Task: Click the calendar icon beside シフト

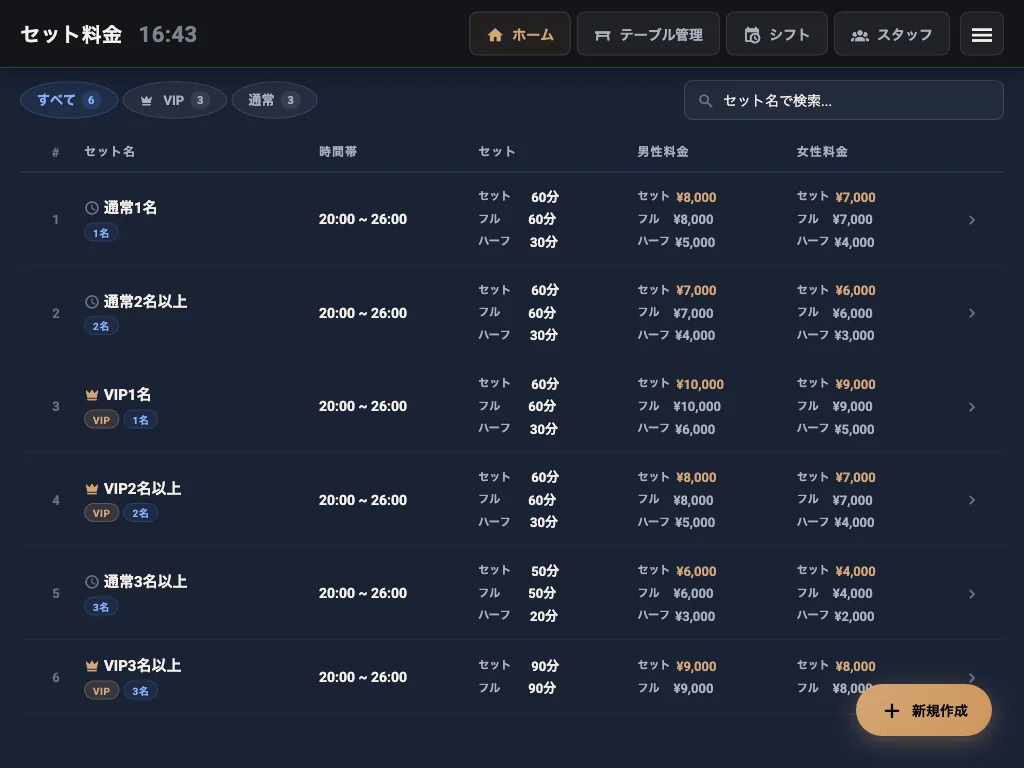Action: 752,35
